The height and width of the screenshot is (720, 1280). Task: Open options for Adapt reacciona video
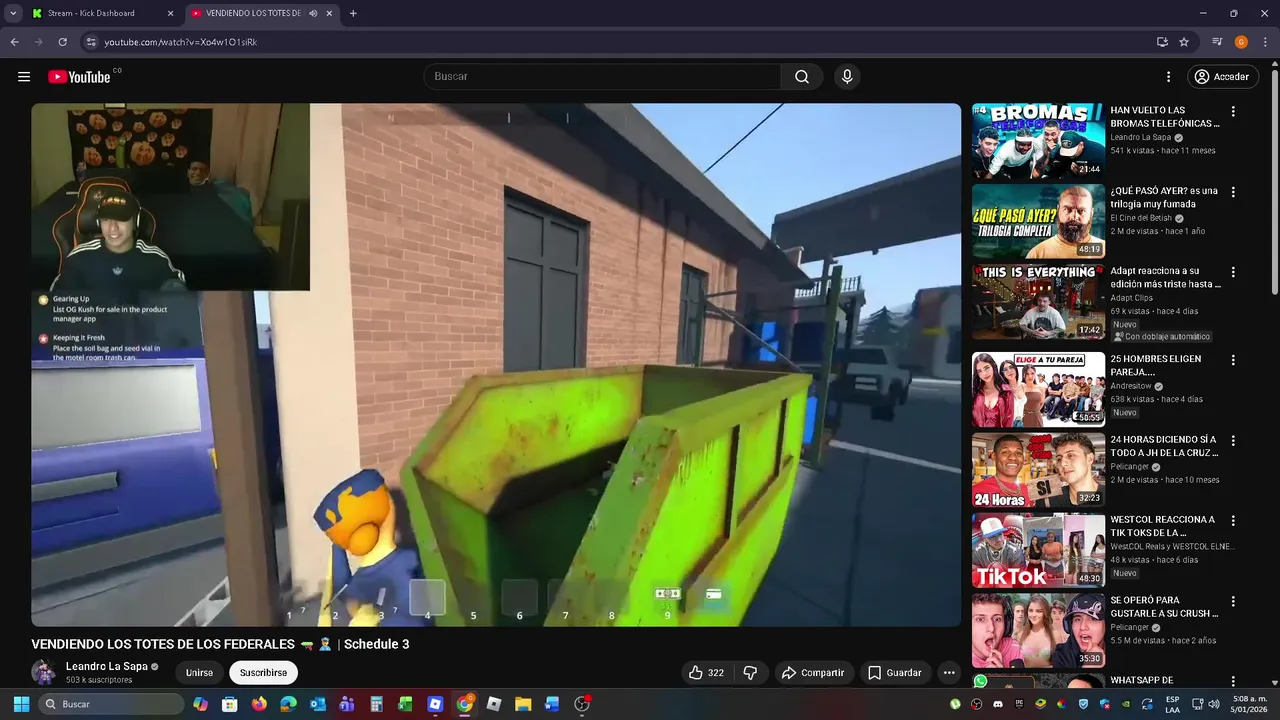(x=1233, y=272)
